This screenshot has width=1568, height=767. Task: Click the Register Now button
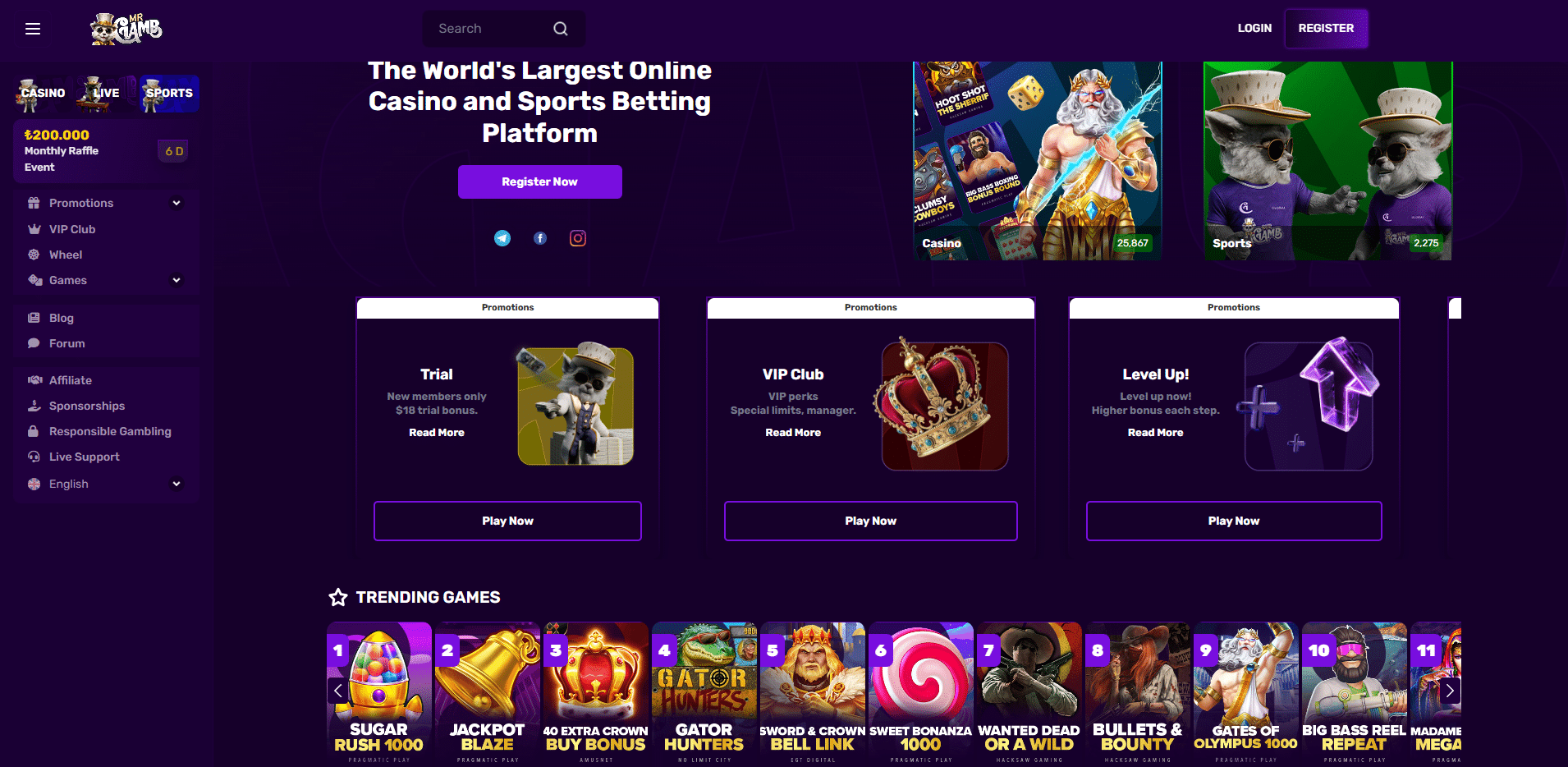(x=540, y=181)
